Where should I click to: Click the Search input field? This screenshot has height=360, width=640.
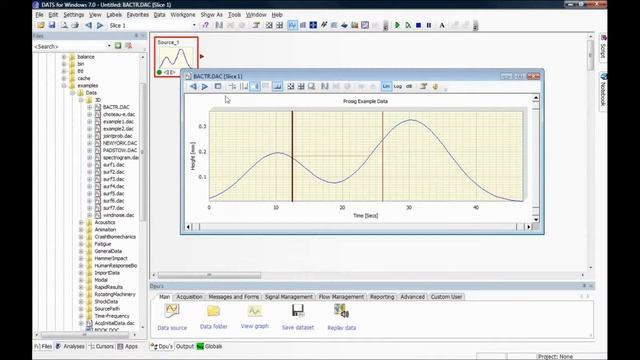(70, 46)
